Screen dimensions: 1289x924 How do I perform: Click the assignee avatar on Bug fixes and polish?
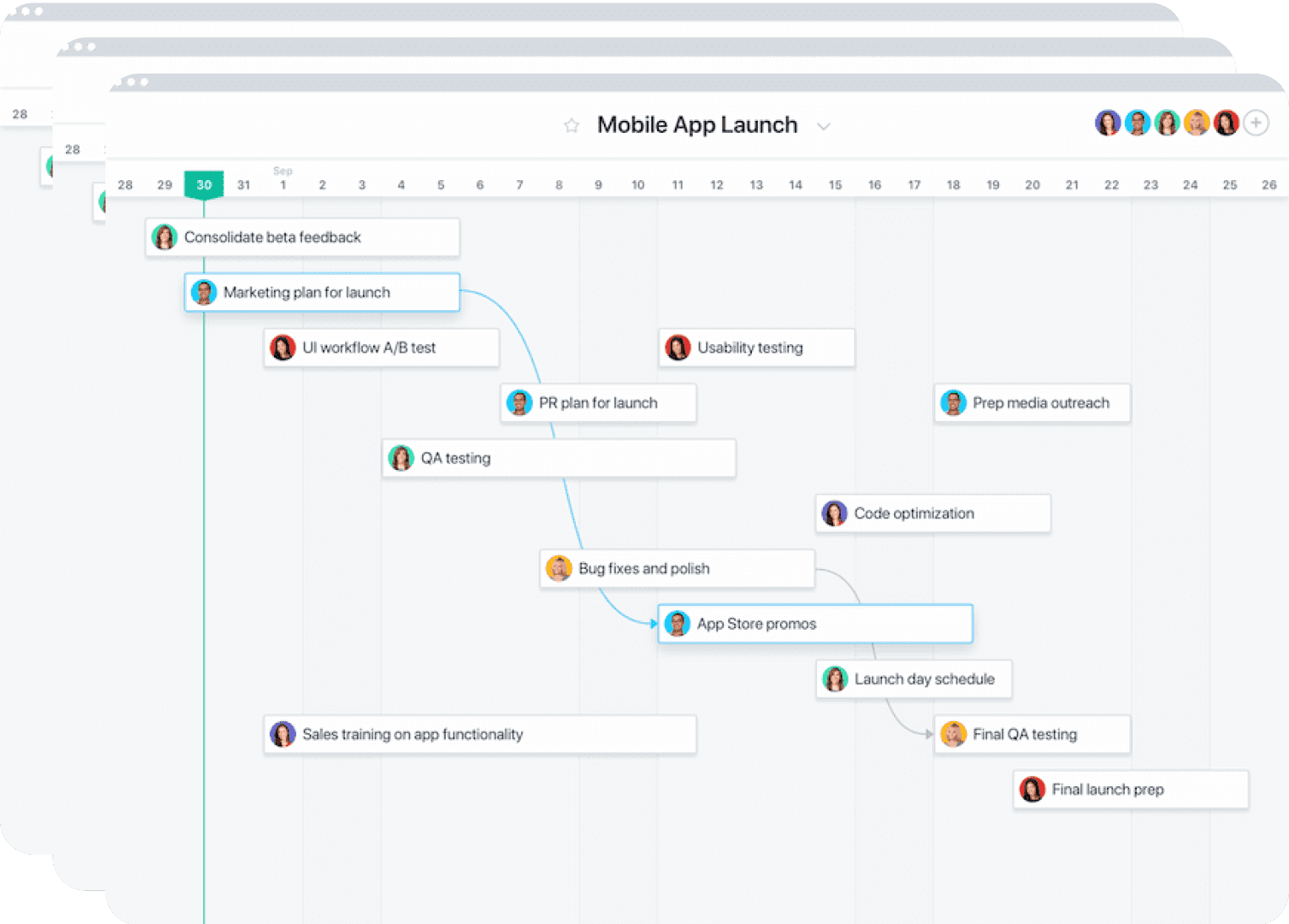click(x=559, y=568)
